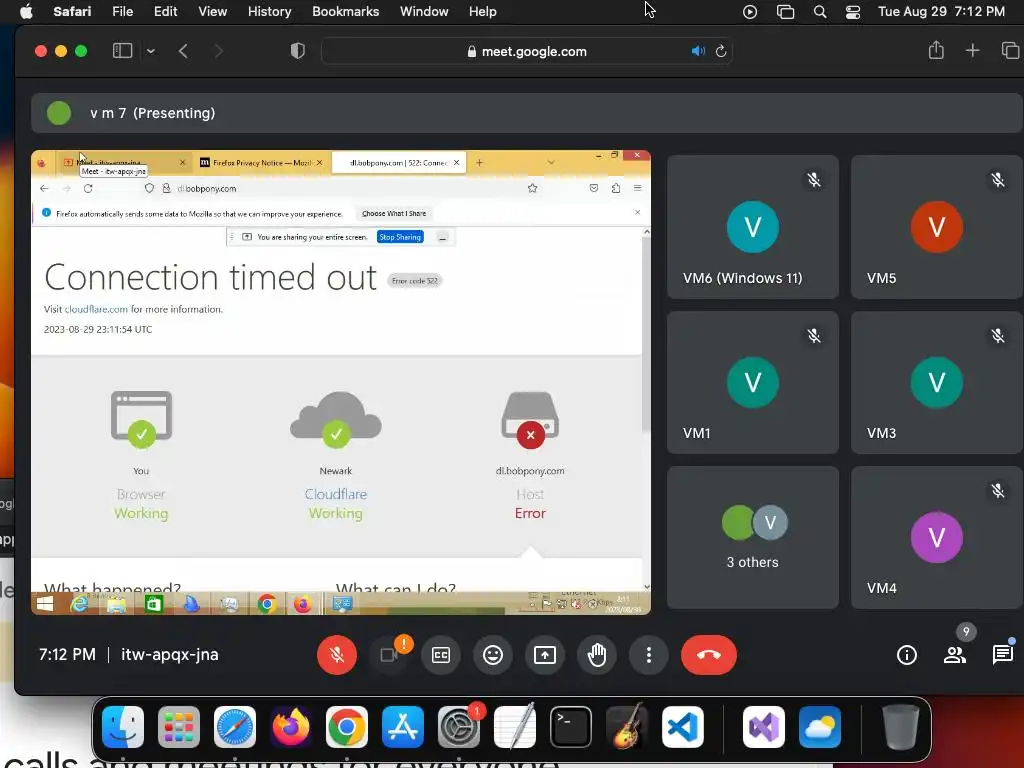Click the v m 7 (Presenting) banner

coord(526,113)
